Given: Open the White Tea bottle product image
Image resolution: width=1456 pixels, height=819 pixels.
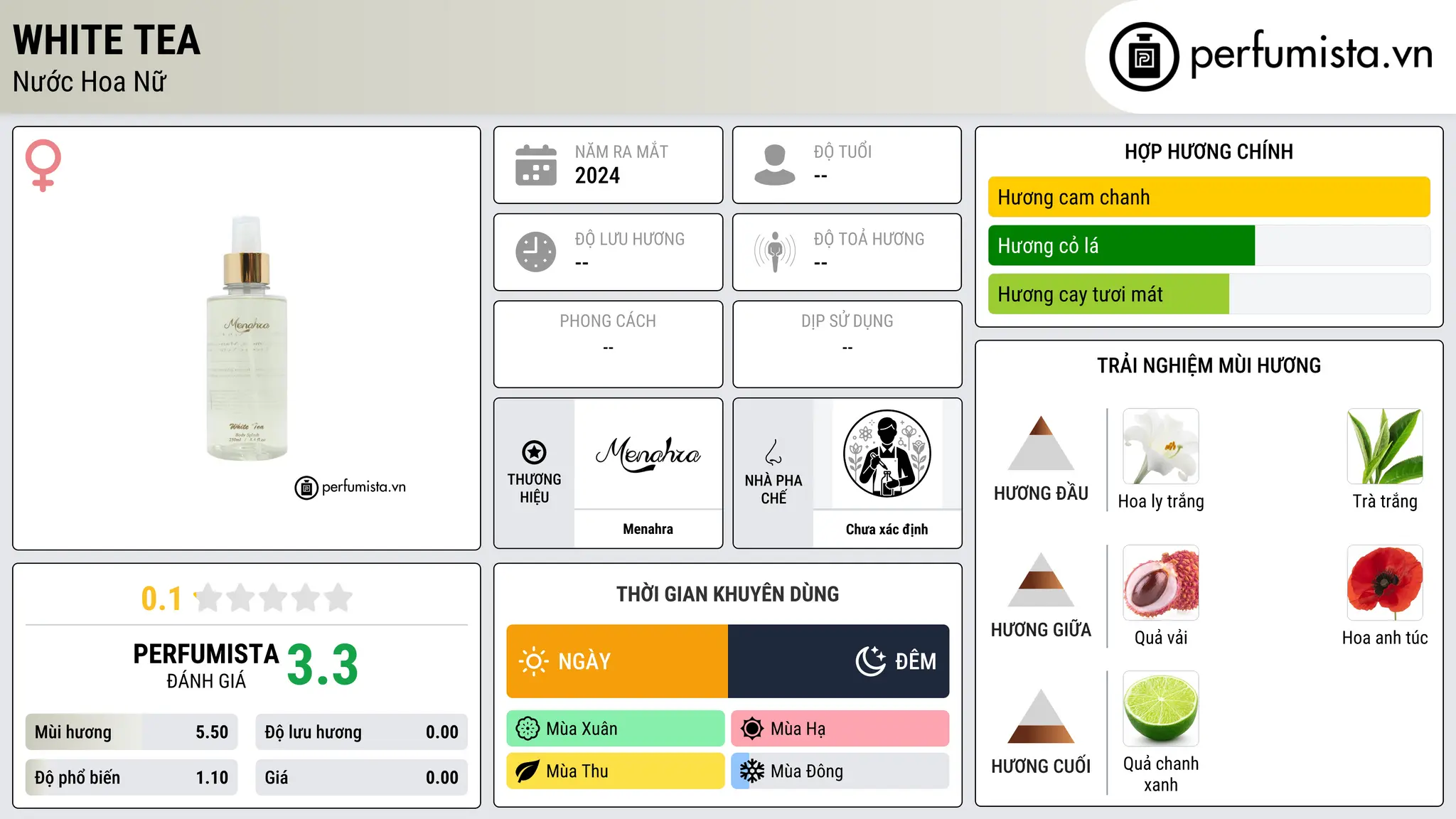Looking at the screenshot, I should pos(247,338).
